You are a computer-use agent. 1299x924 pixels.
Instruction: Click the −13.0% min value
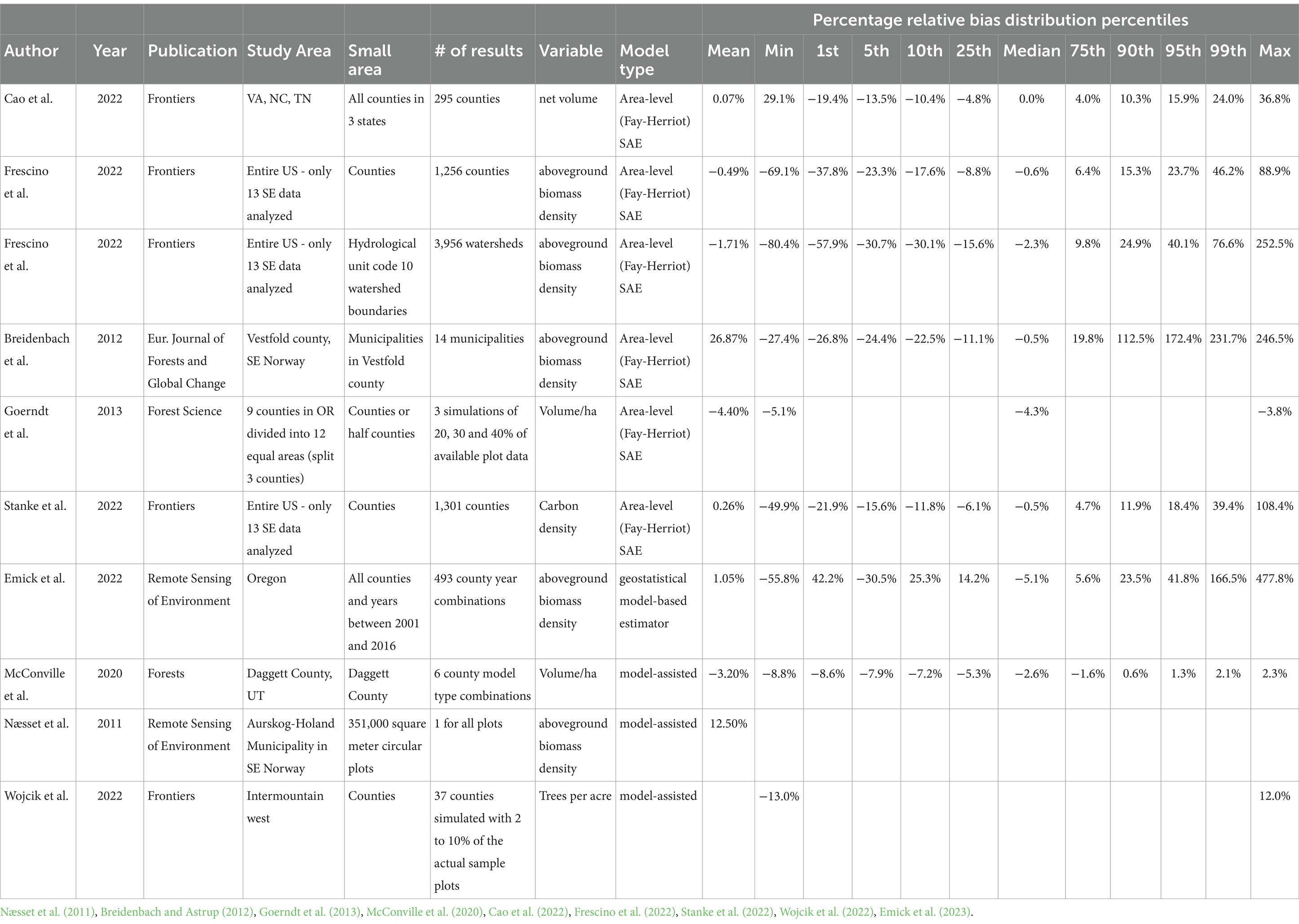(x=779, y=796)
